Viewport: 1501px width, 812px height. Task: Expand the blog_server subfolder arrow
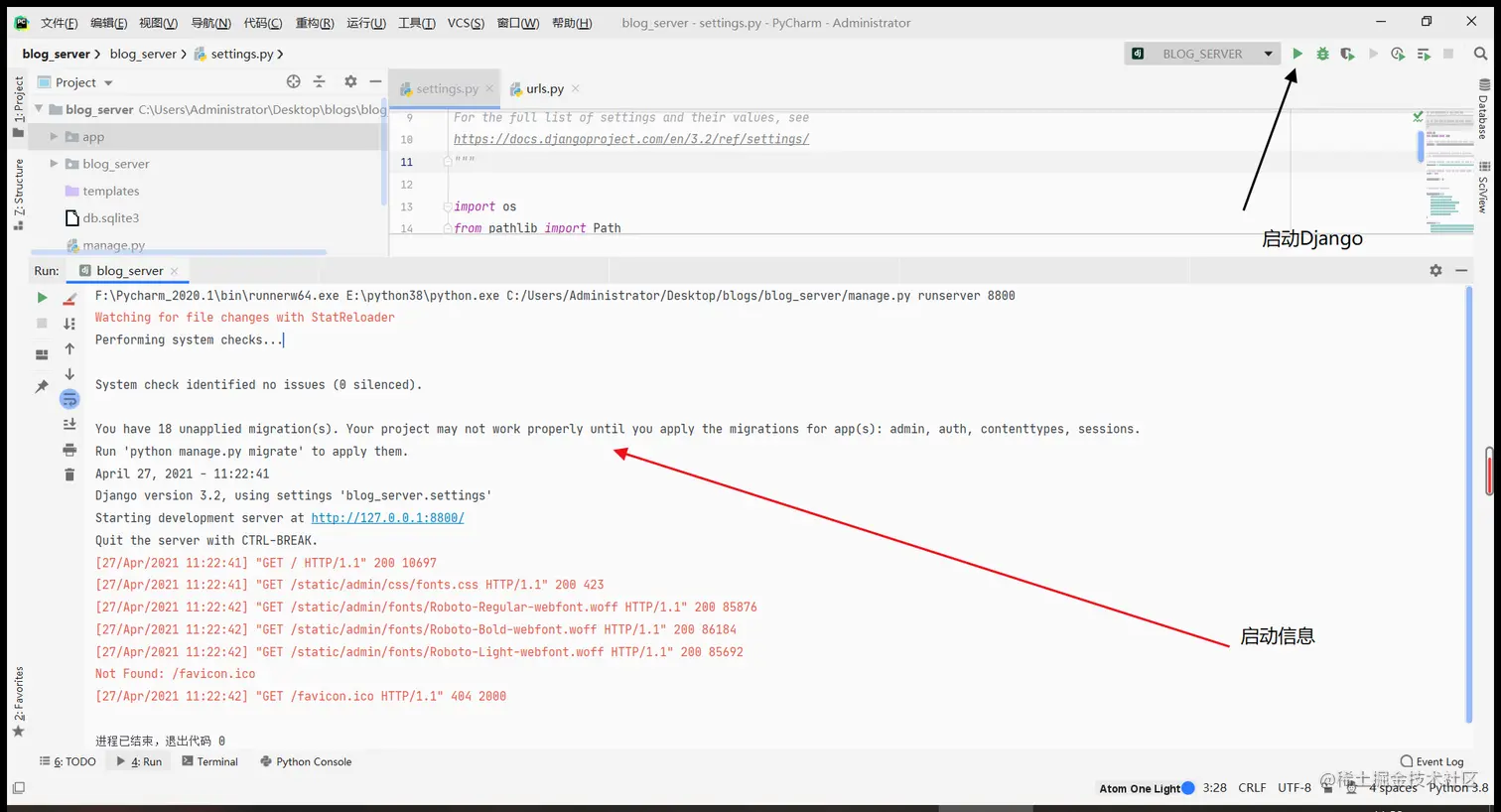(54, 163)
